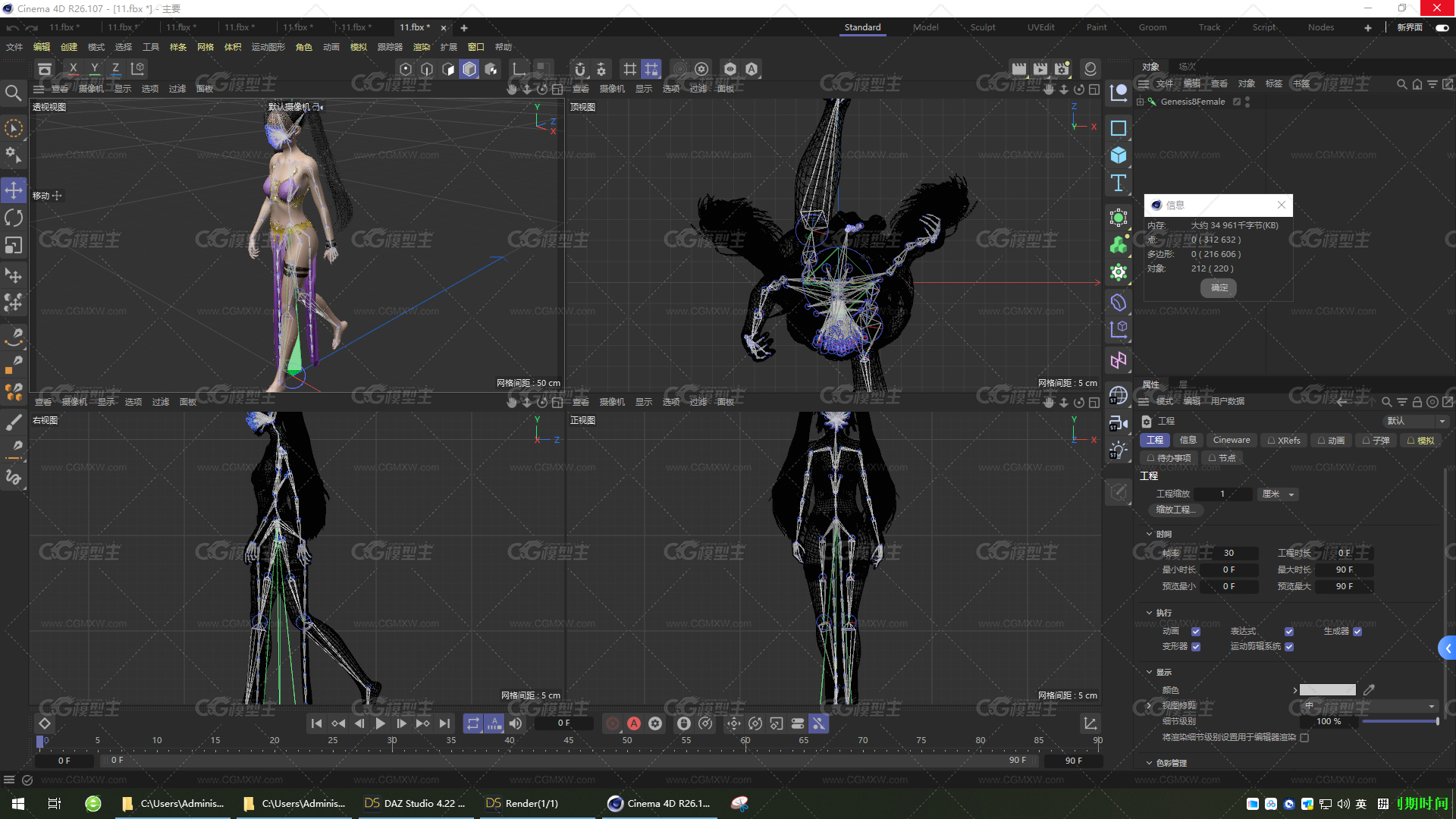Expand the 色彩管理 section
Image resolution: width=1456 pixels, height=819 pixels.
1149,763
